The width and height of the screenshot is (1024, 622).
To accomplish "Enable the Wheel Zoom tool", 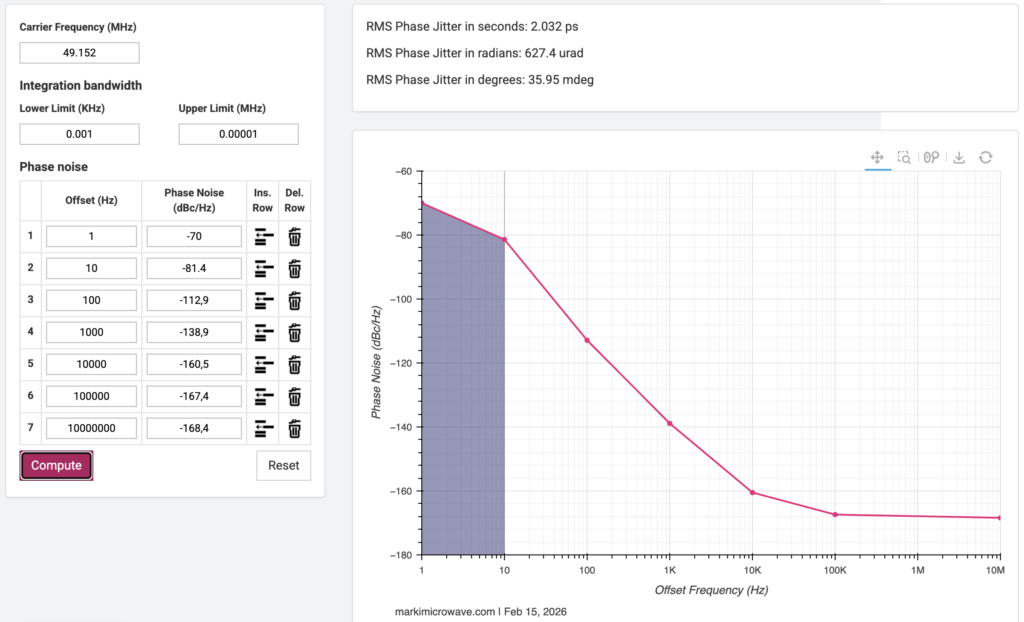I will pyautogui.click(x=931, y=157).
